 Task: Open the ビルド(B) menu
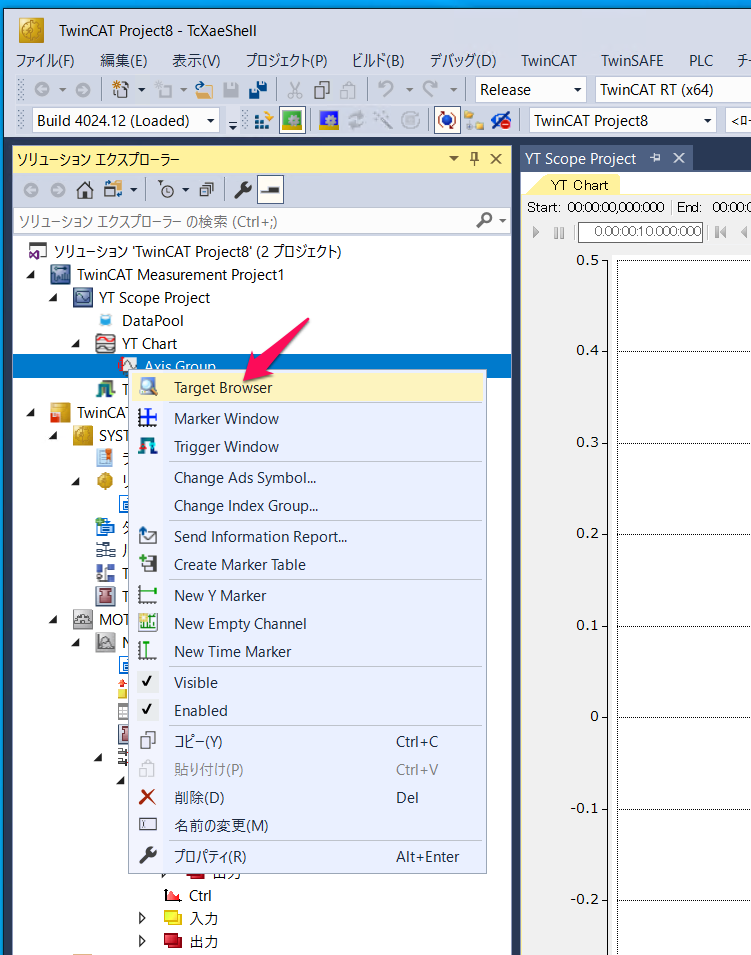pos(378,61)
